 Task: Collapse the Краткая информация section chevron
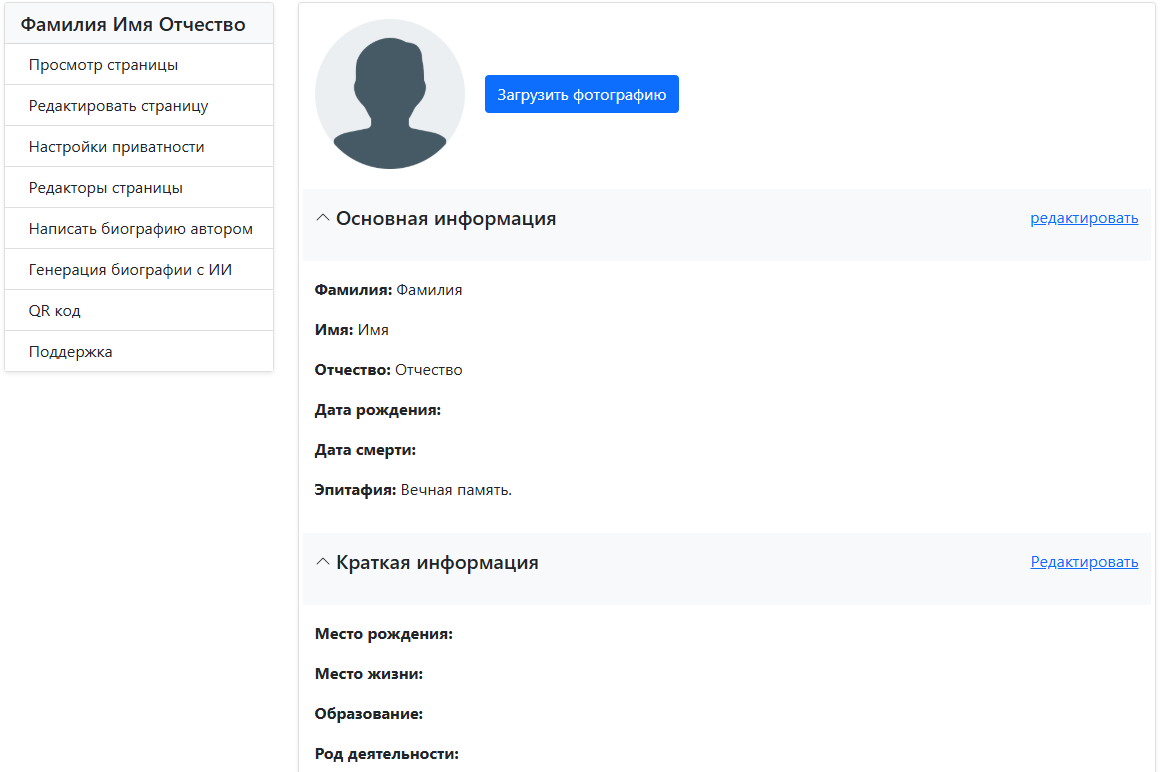point(323,562)
